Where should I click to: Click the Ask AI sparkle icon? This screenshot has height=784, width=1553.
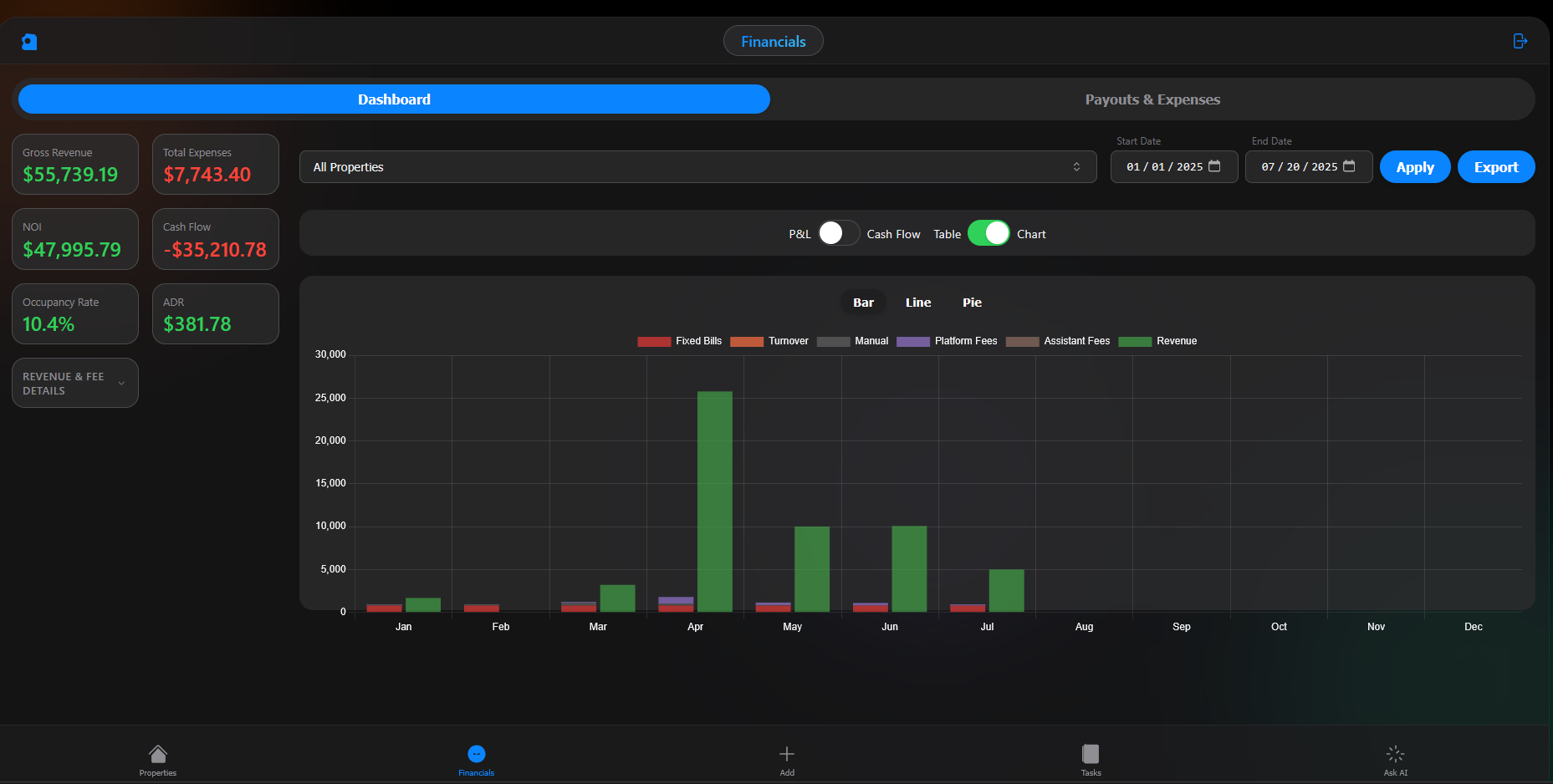tap(1394, 753)
